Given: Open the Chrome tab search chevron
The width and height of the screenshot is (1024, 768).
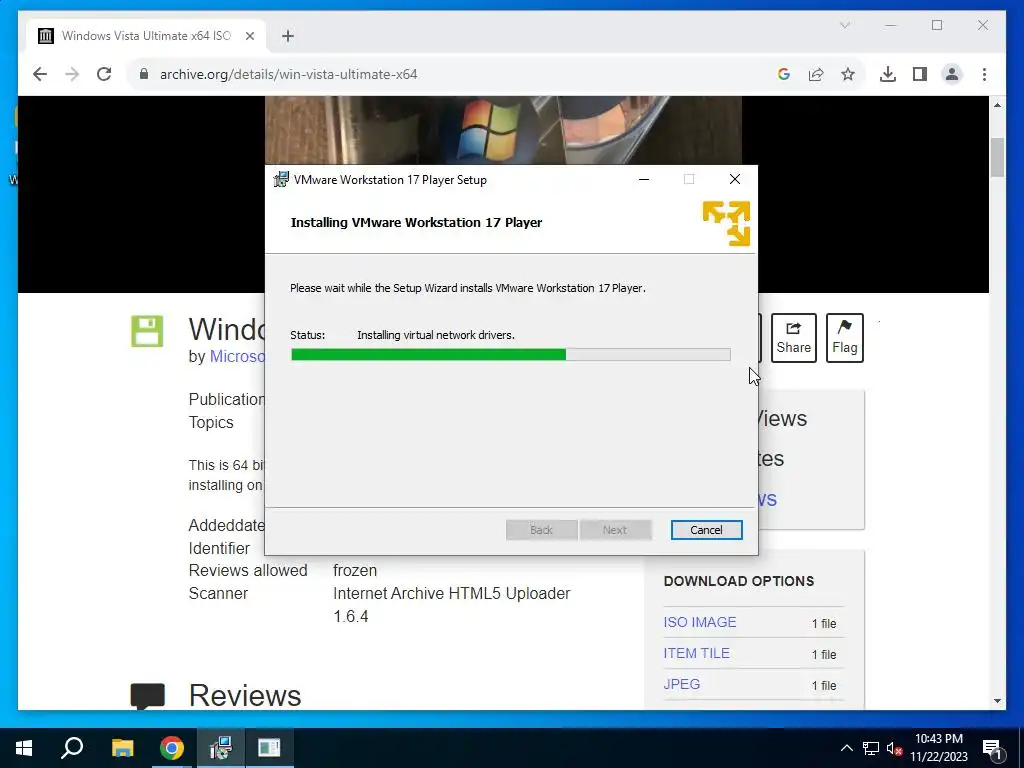Looking at the screenshot, I should 844,25.
